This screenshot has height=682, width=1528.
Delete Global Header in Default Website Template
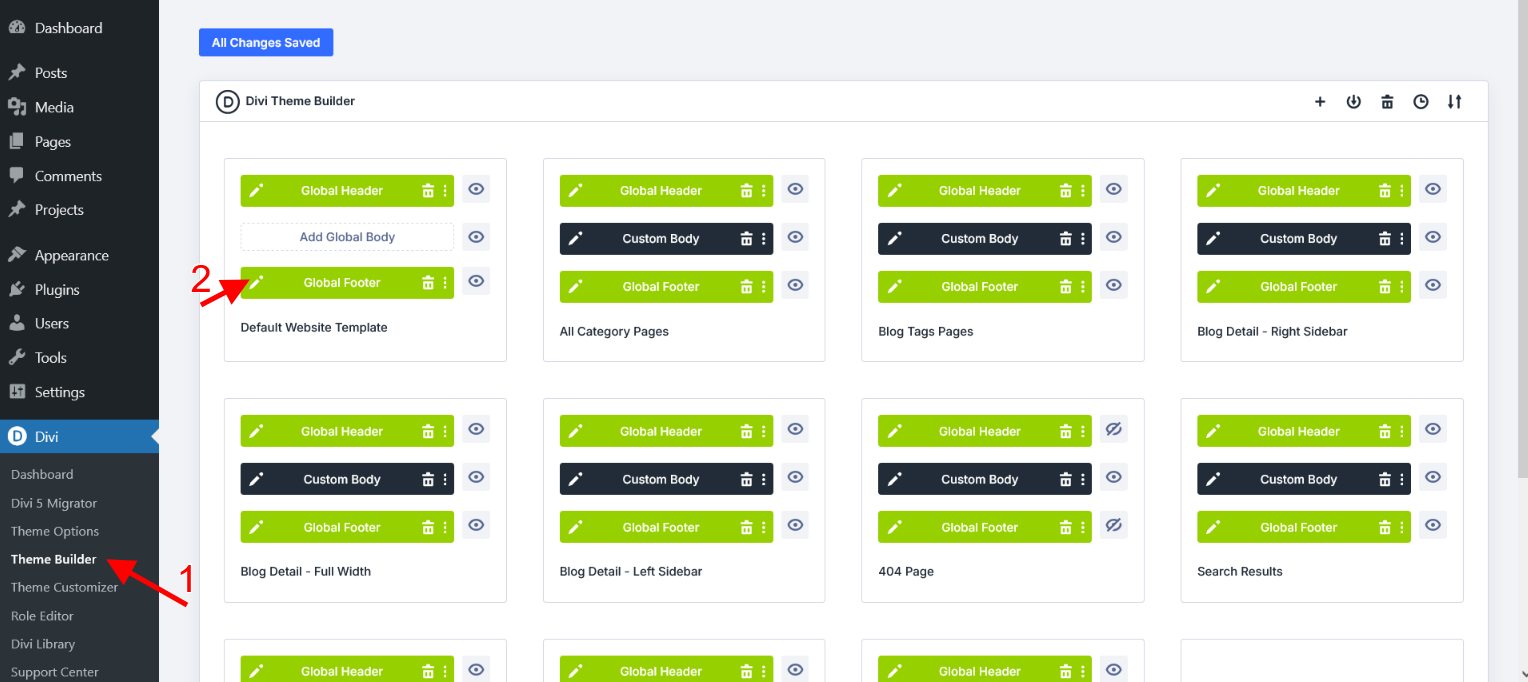428,191
